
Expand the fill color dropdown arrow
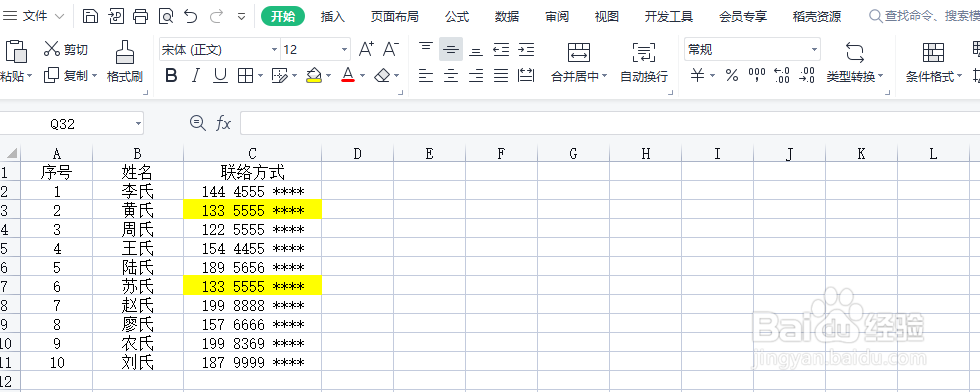coord(328,76)
